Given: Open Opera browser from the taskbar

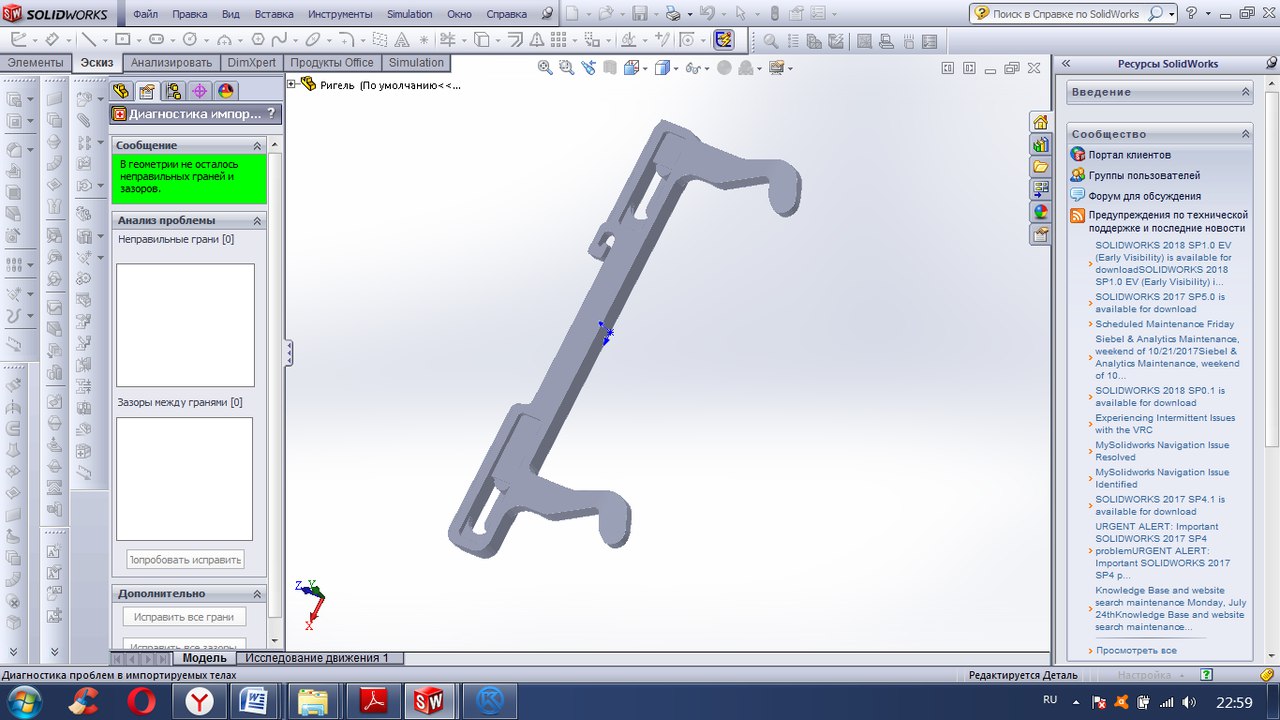Looking at the screenshot, I should click(x=142, y=701).
